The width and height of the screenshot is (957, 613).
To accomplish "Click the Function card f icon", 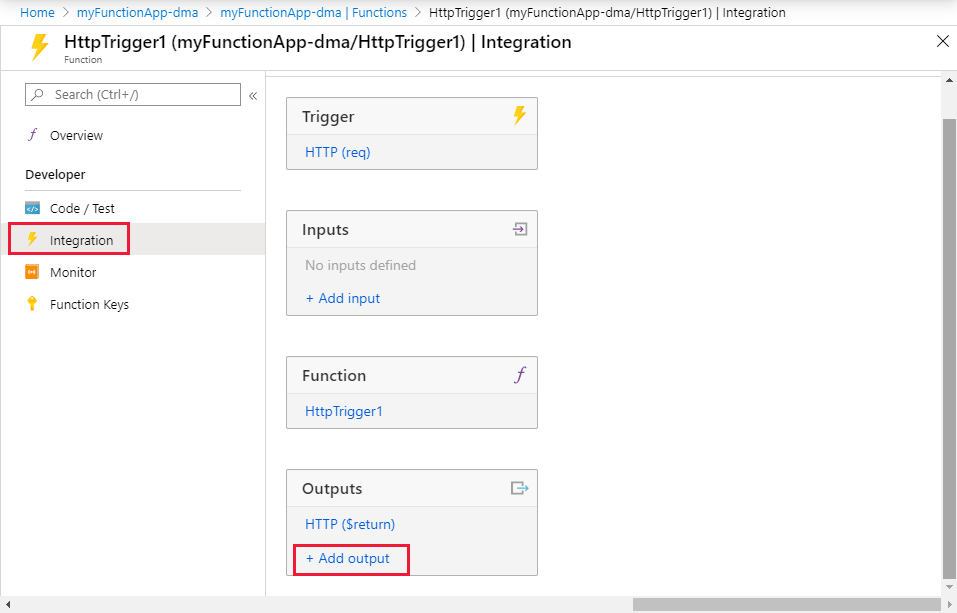I will coord(519,375).
